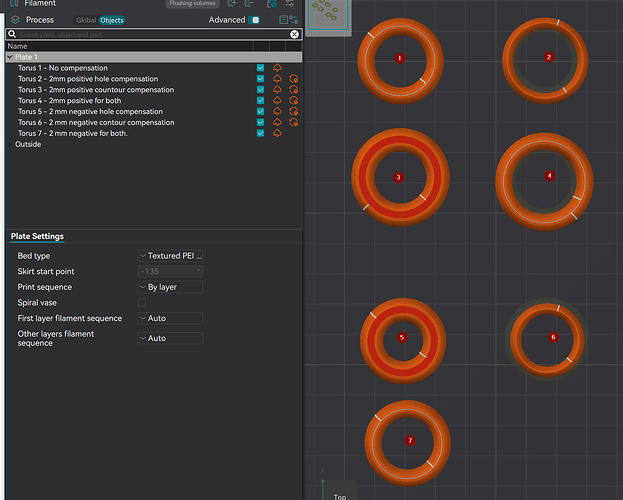Select 'Torus 5 - 2 mm negative hole compensation'

click(90, 111)
